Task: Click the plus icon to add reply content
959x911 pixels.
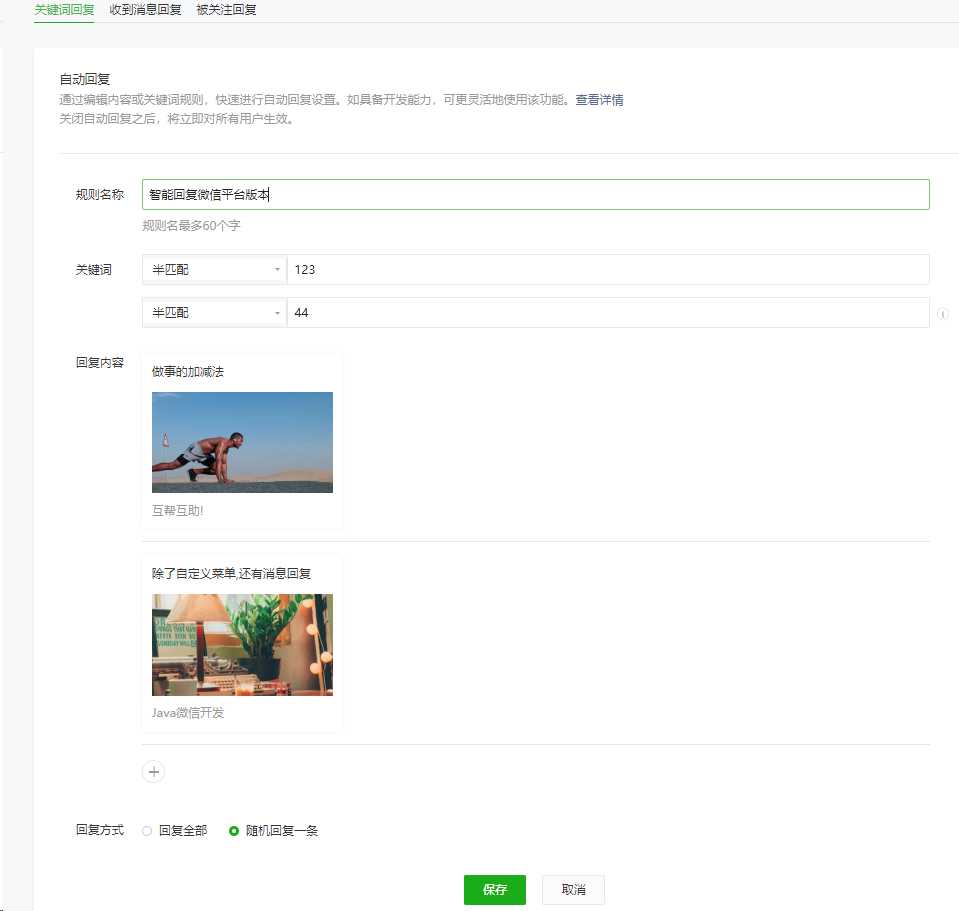Action: click(154, 772)
